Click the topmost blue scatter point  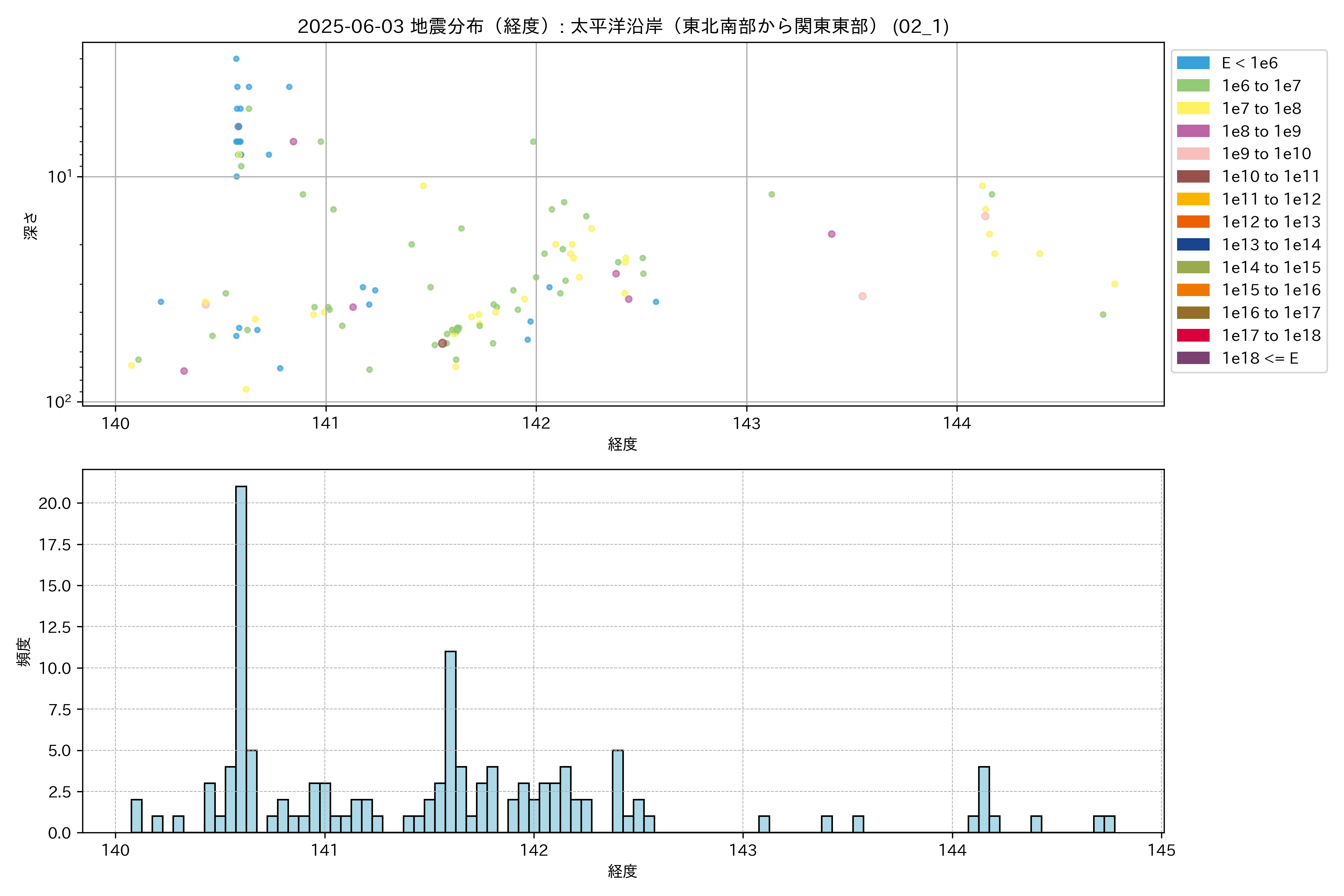coord(236,59)
